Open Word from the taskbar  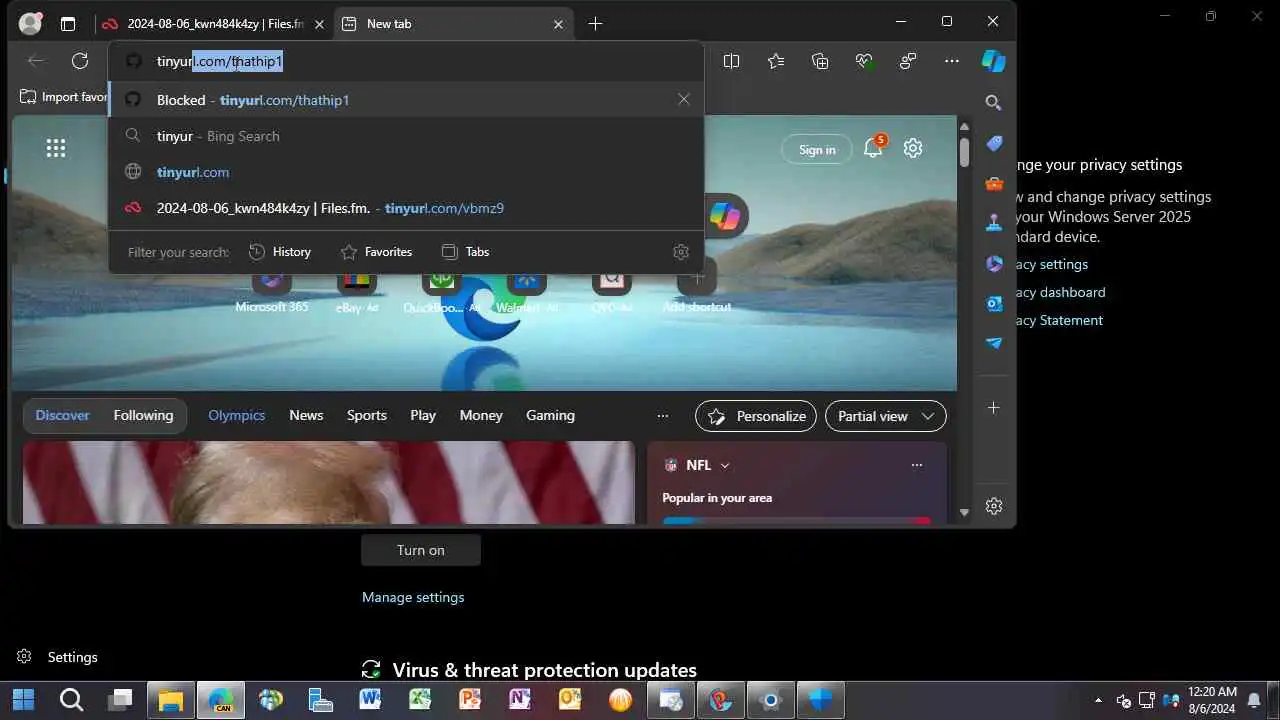370,700
